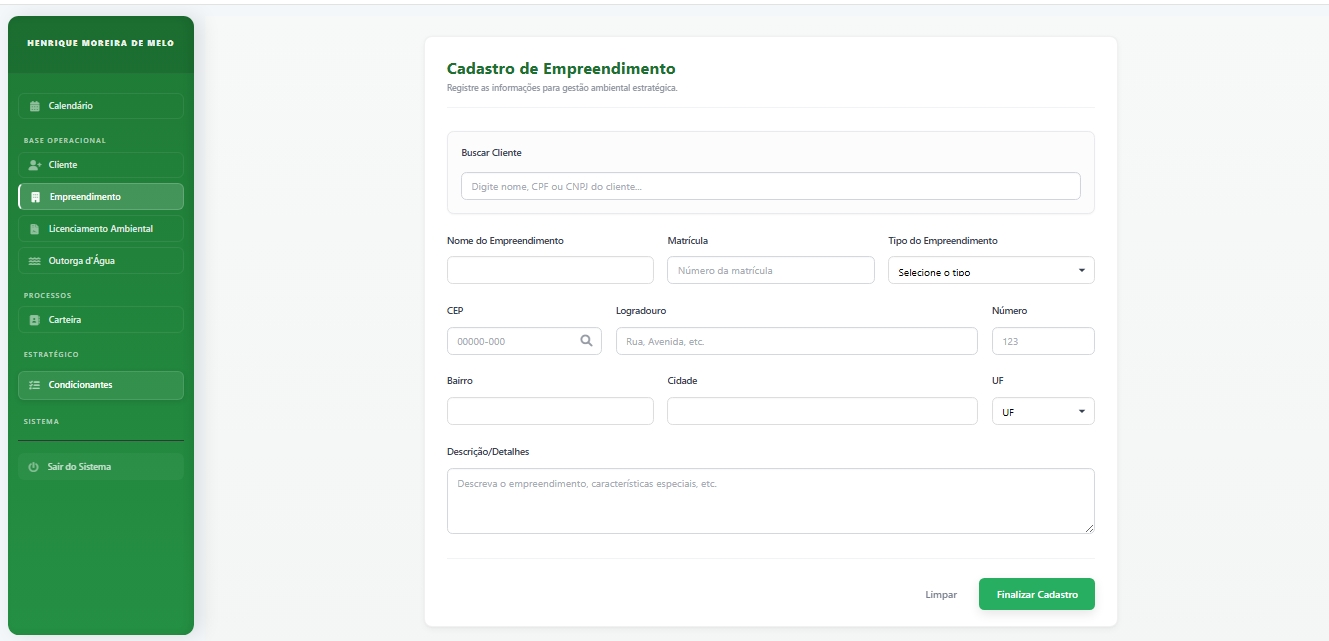This screenshot has width=1329, height=641.
Task: Click the Logradouro input field
Action: pyautogui.click(x=797, y=341)
